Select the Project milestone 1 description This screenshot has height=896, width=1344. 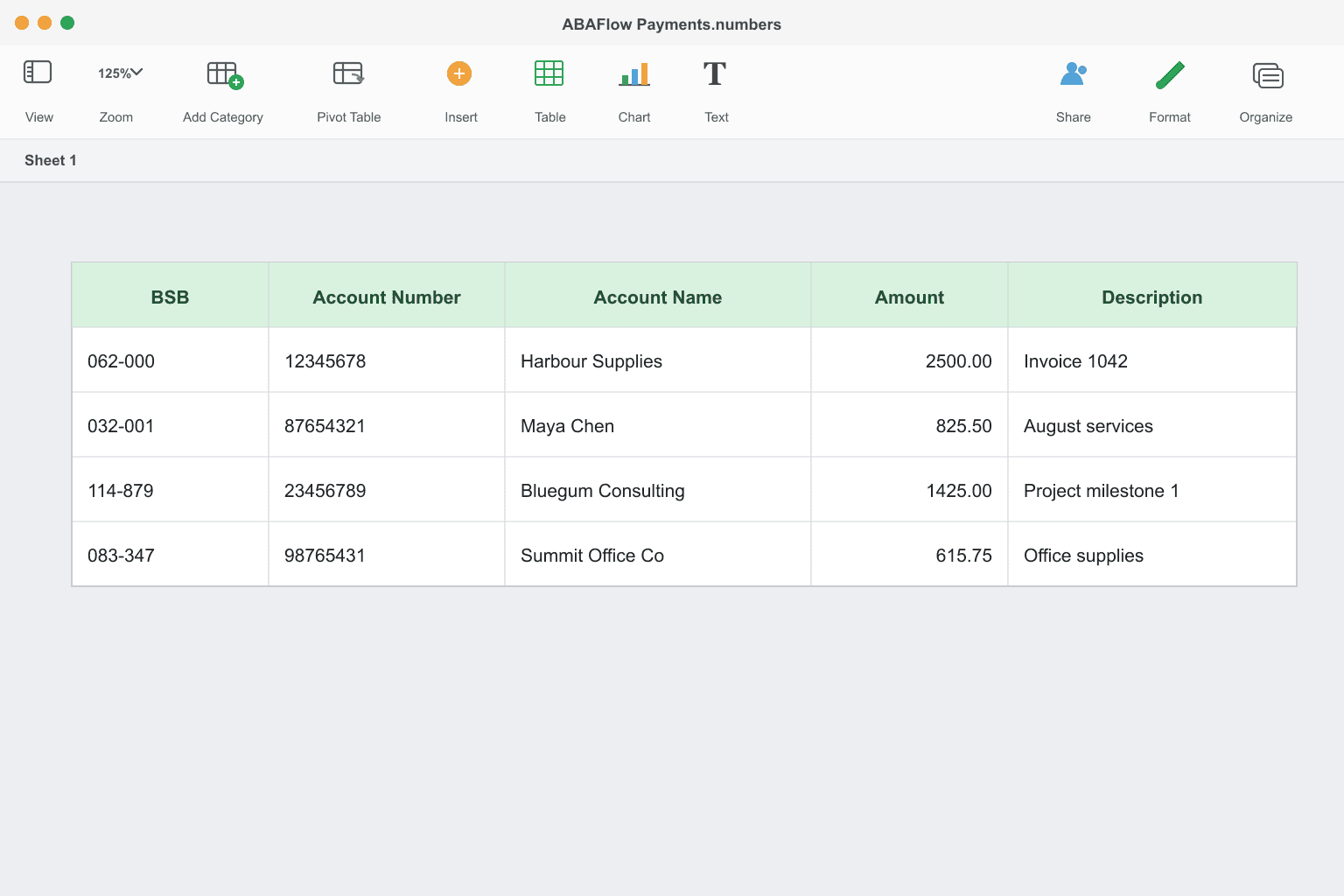(1152, 490)
